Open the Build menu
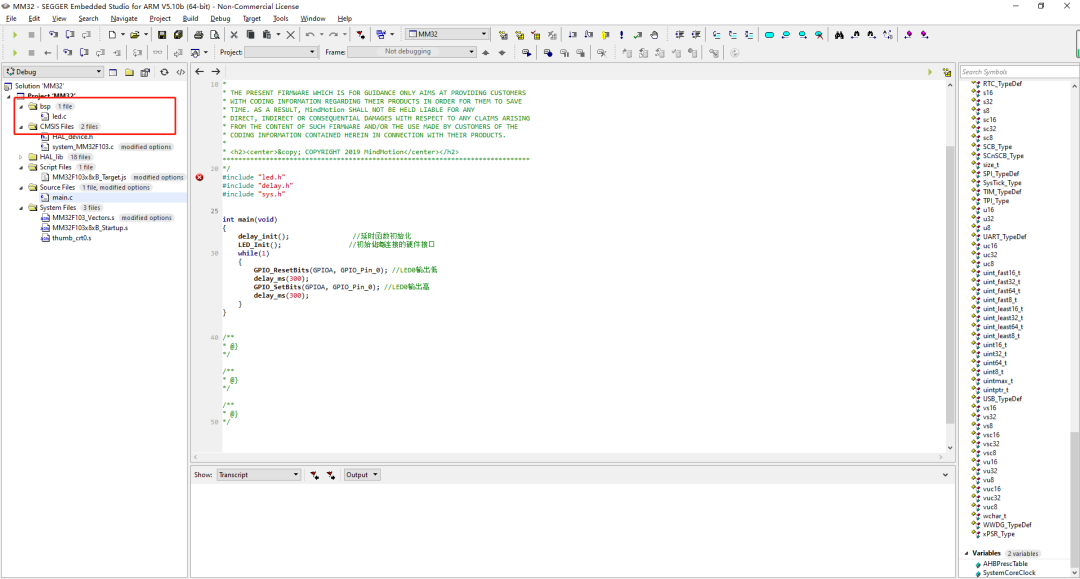This screenshot has width=1080, height=579. [190, 19]
